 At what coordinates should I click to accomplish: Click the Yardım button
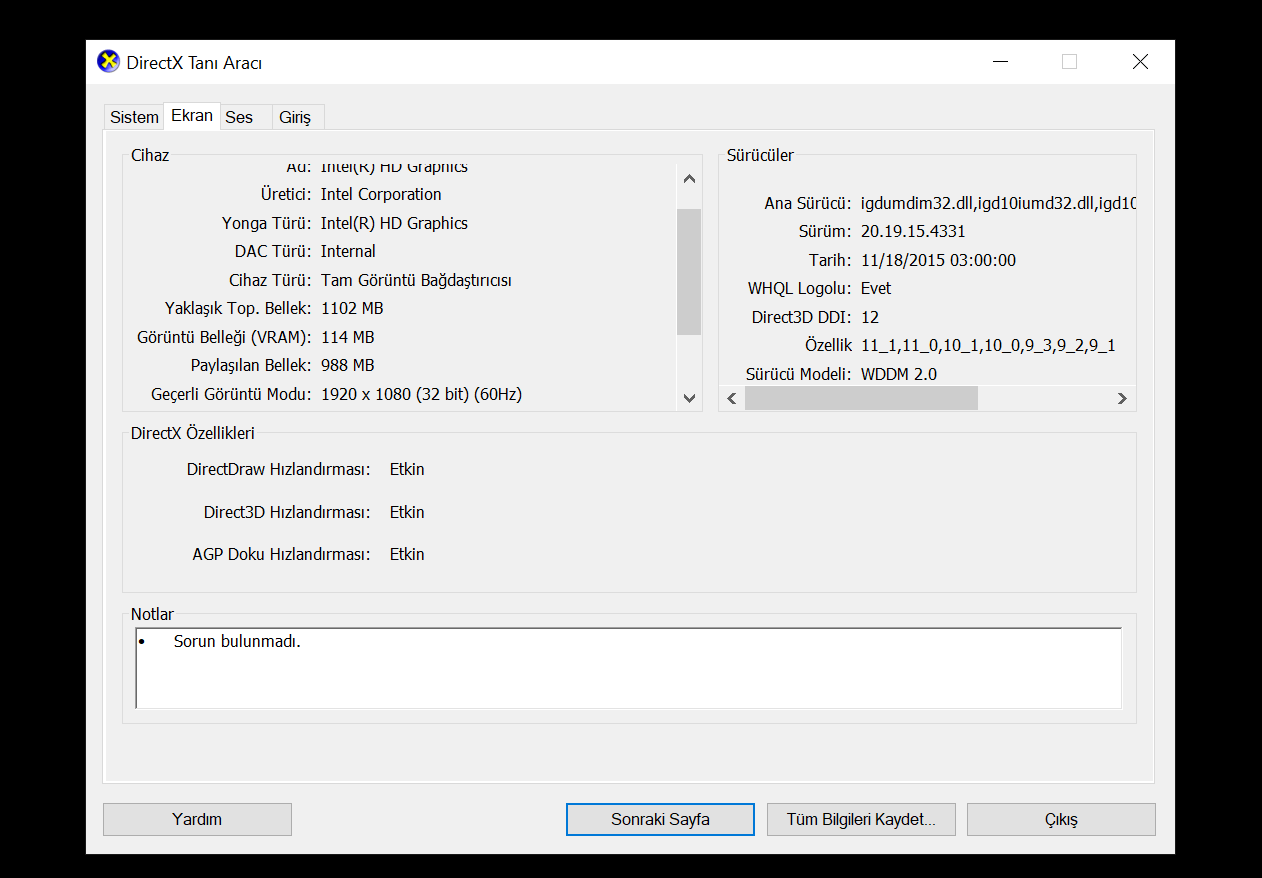coord(197,819)
